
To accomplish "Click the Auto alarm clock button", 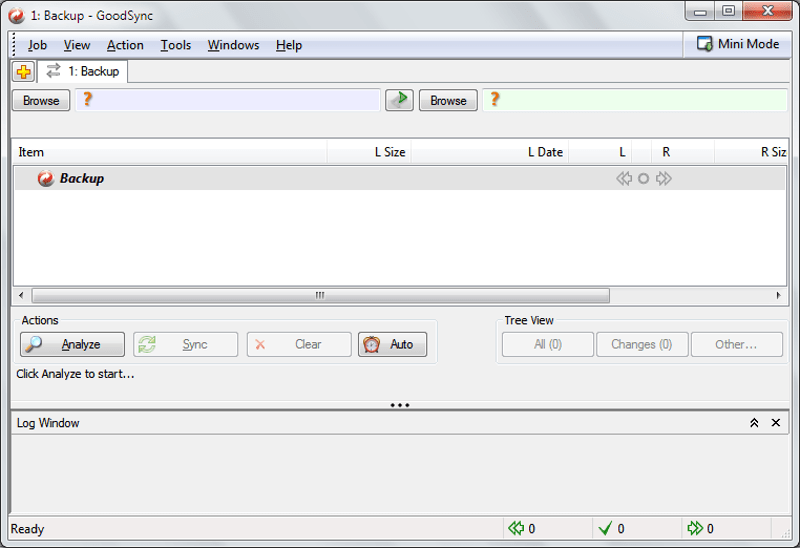I will [x=392, y=344].
